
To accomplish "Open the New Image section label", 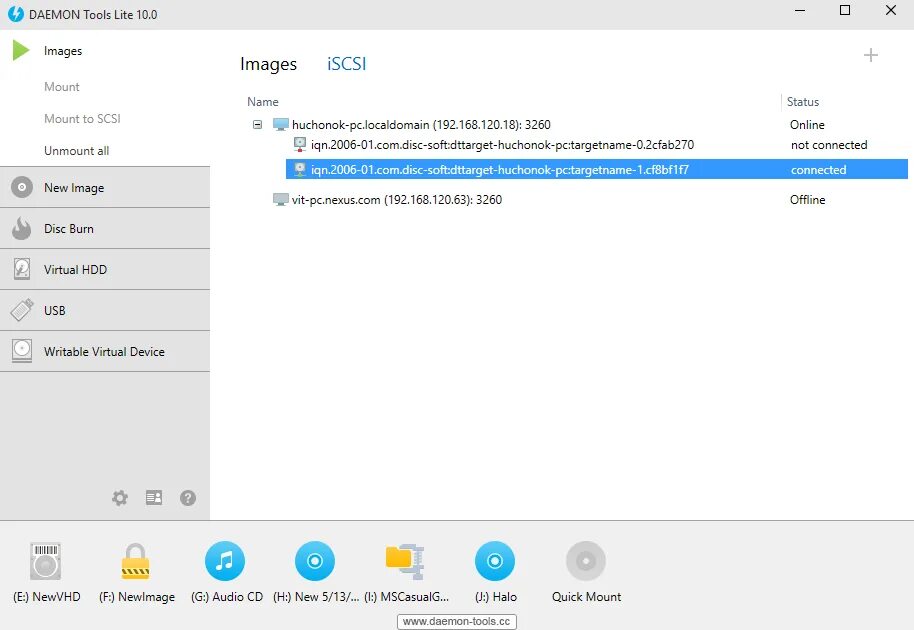I will [74, 188].
